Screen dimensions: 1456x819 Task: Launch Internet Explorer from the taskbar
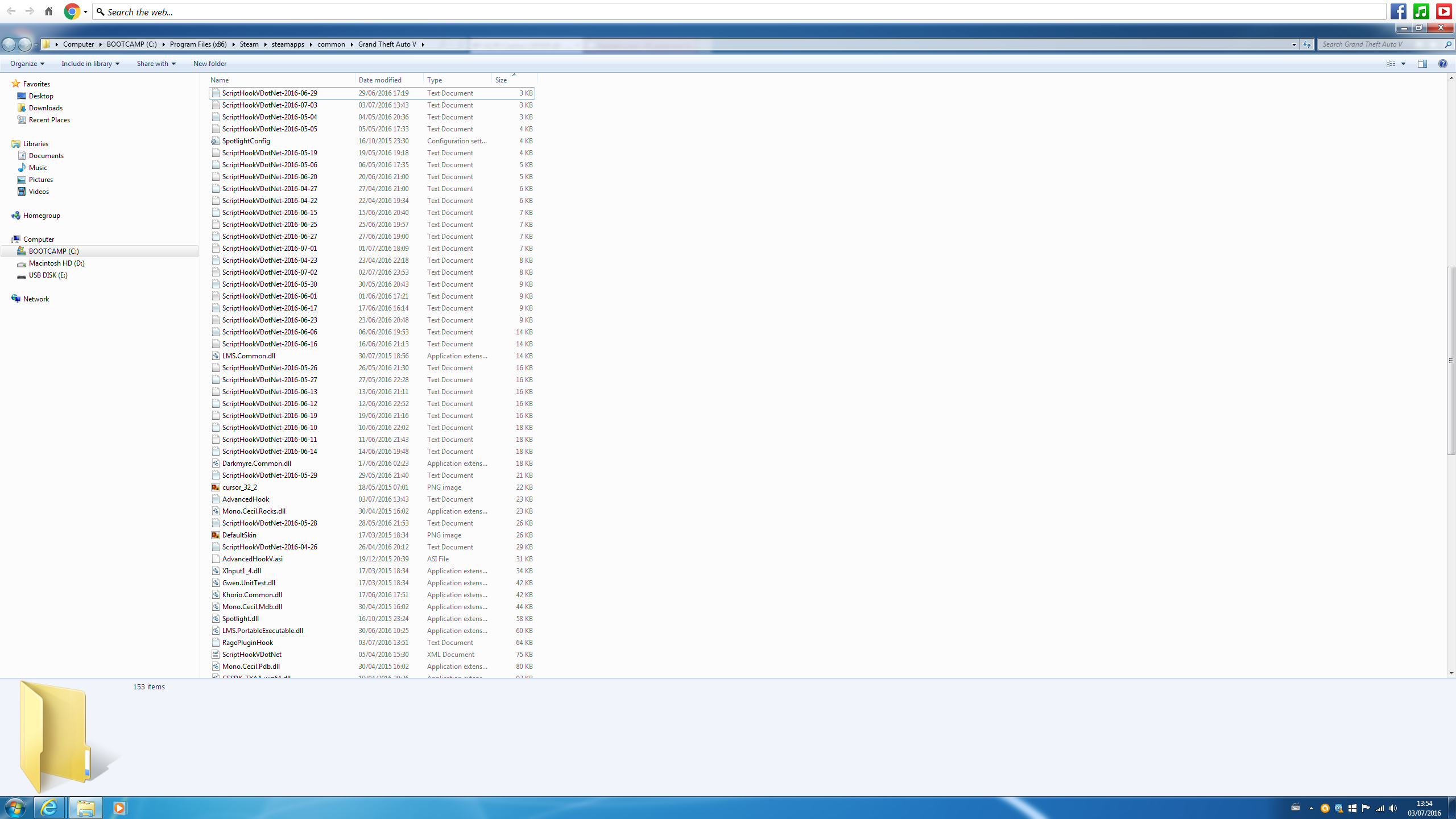click(49, 808)
